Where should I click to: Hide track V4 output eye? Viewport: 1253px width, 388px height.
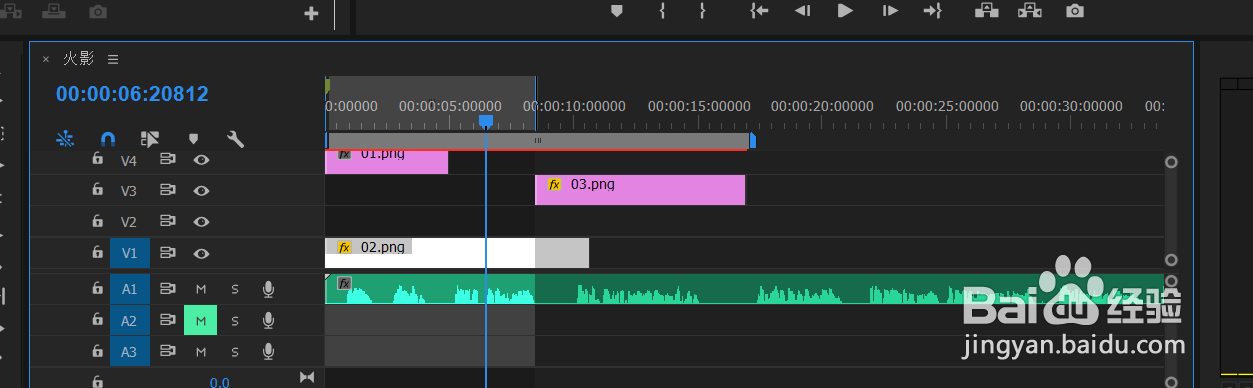pos(201,160)
